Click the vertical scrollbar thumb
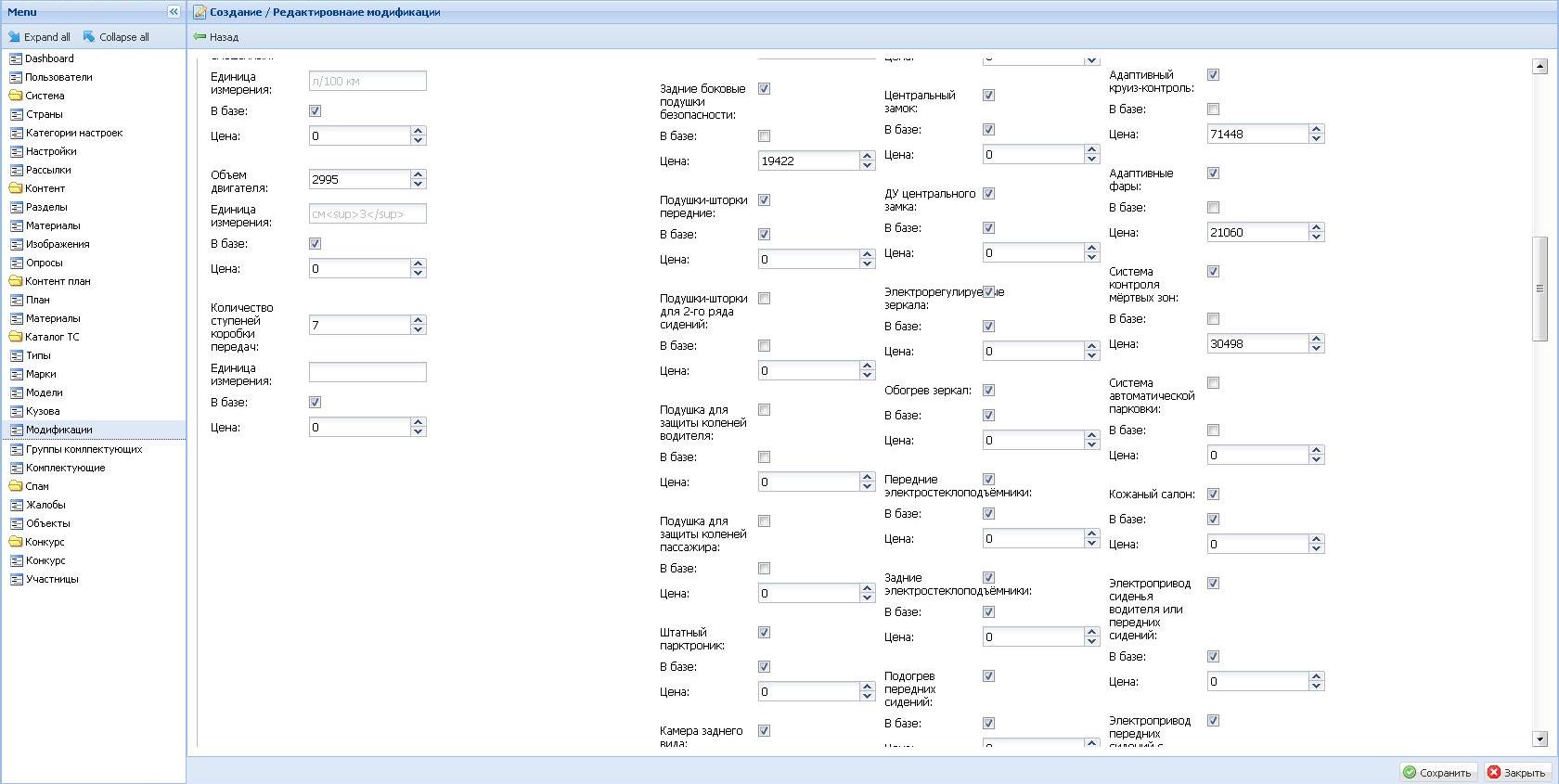 pyautogui.click(x=1540, y=289)
